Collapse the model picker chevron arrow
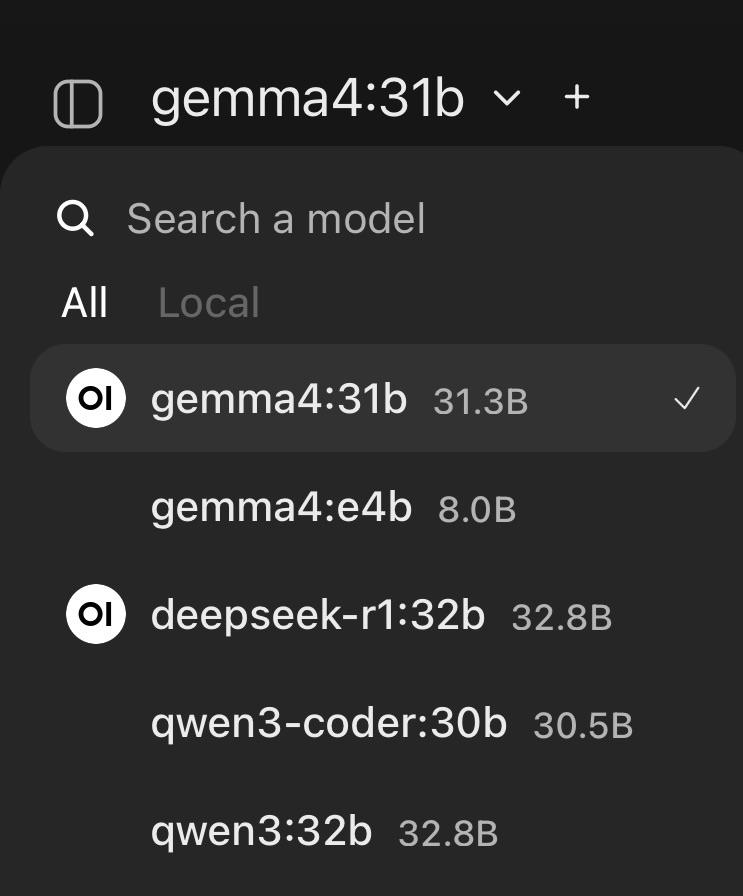 point(508,98)
